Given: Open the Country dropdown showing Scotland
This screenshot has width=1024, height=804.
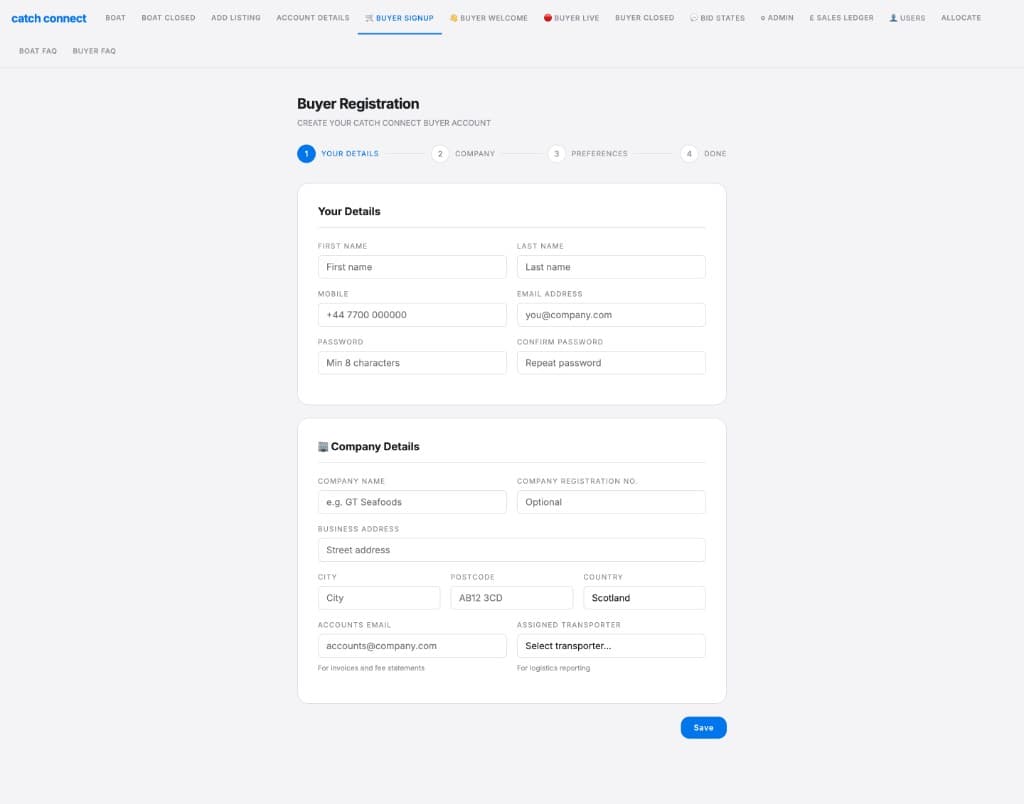Looking at the screenshot, I should click(644, 597).
